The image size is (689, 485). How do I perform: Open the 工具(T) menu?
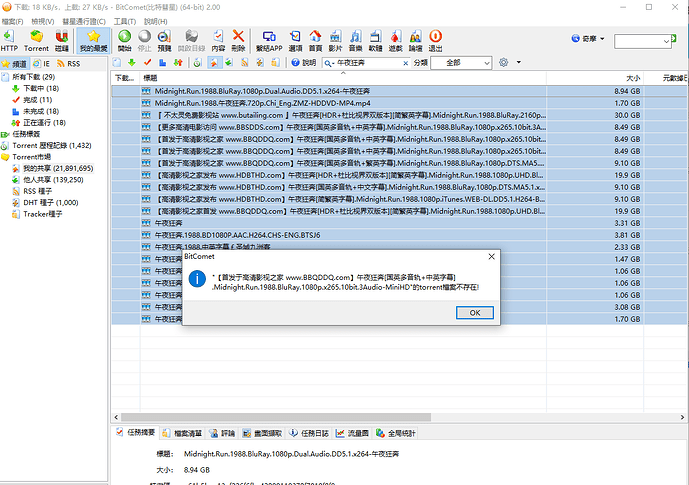pos(125,22)
